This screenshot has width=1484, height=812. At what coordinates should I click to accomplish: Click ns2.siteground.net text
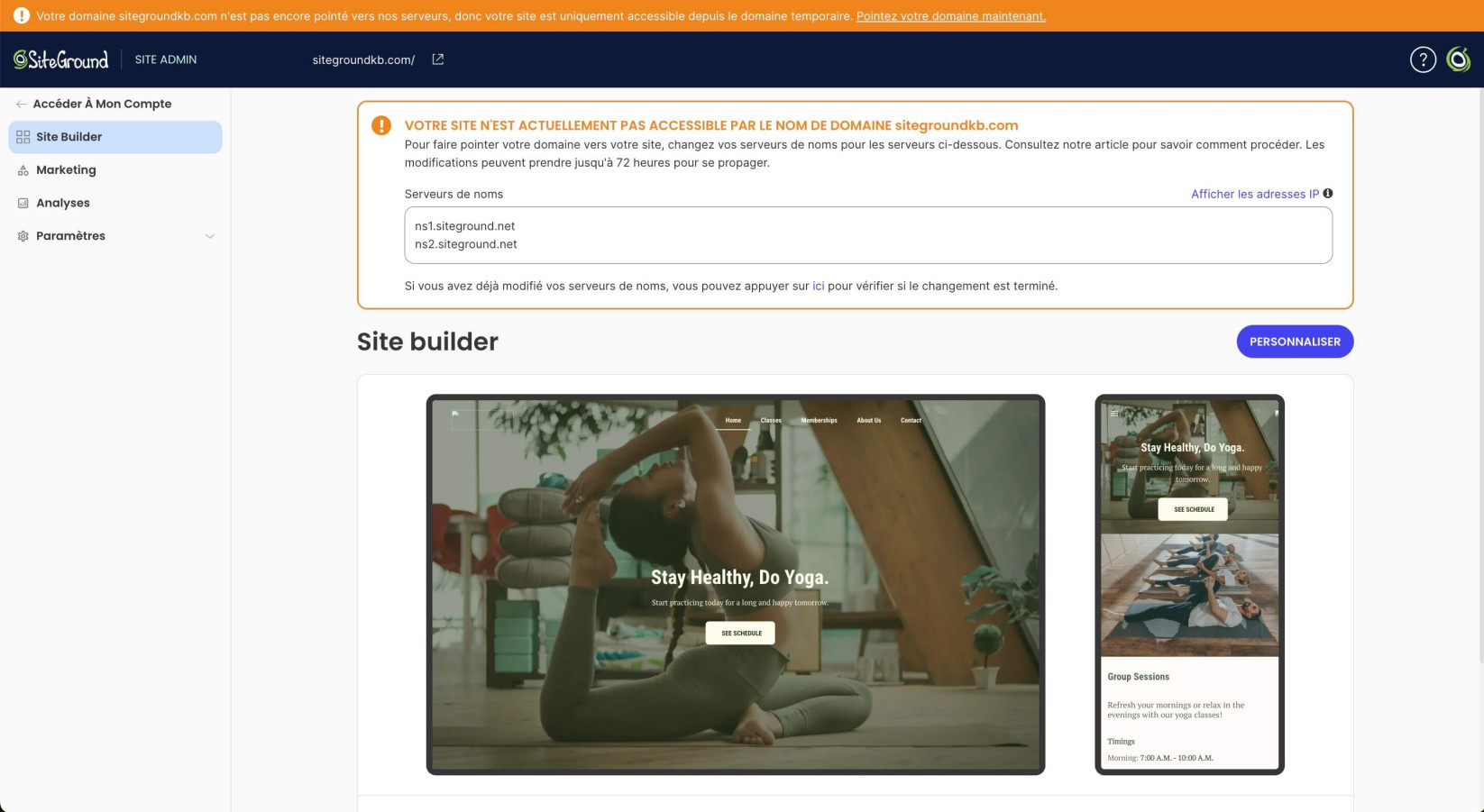click(466, 244)
